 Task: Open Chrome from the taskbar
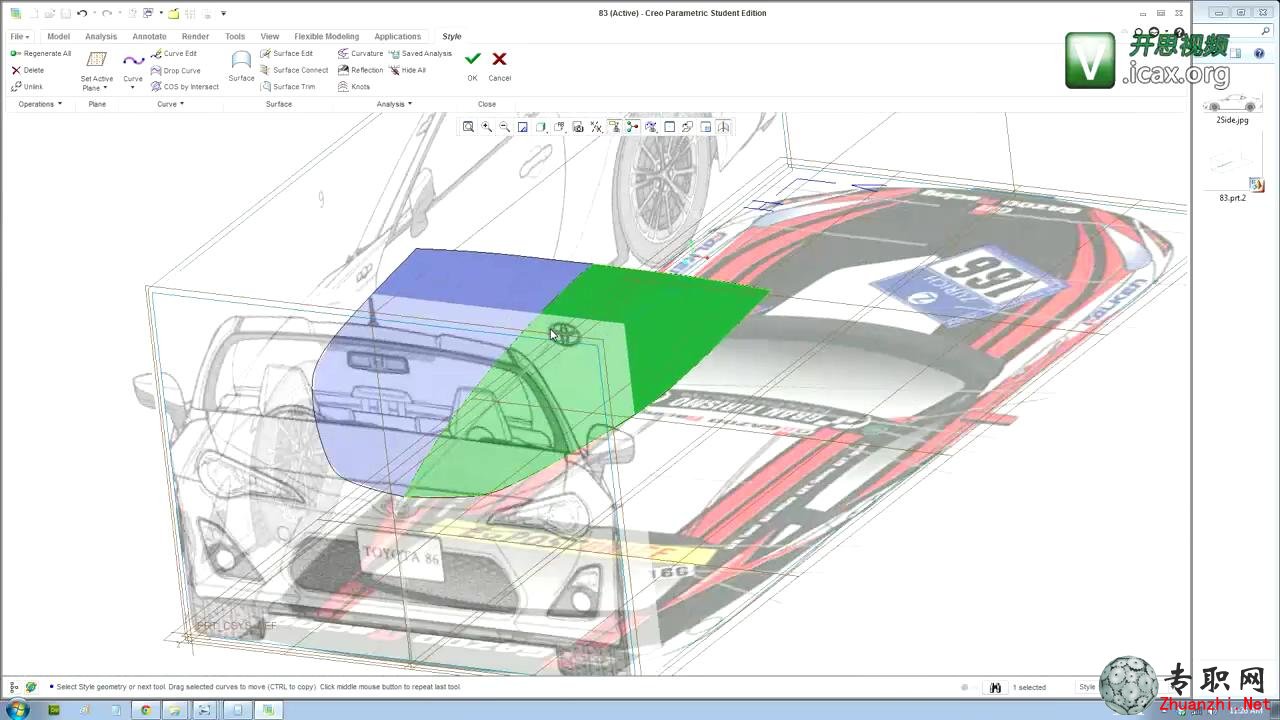coord(146,710)
